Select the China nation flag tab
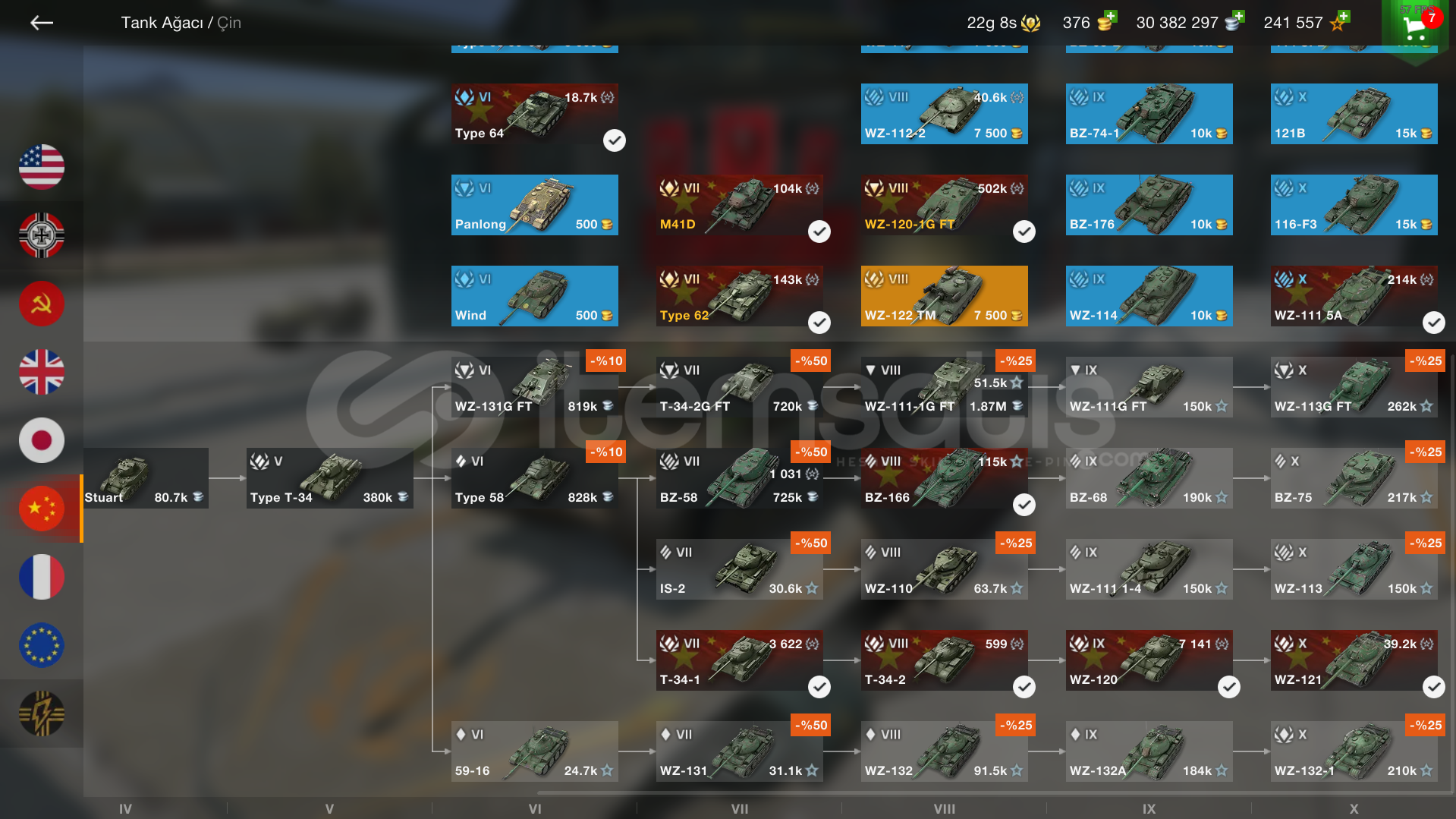This screenshot has height=819, width=1456. point(42,509)
